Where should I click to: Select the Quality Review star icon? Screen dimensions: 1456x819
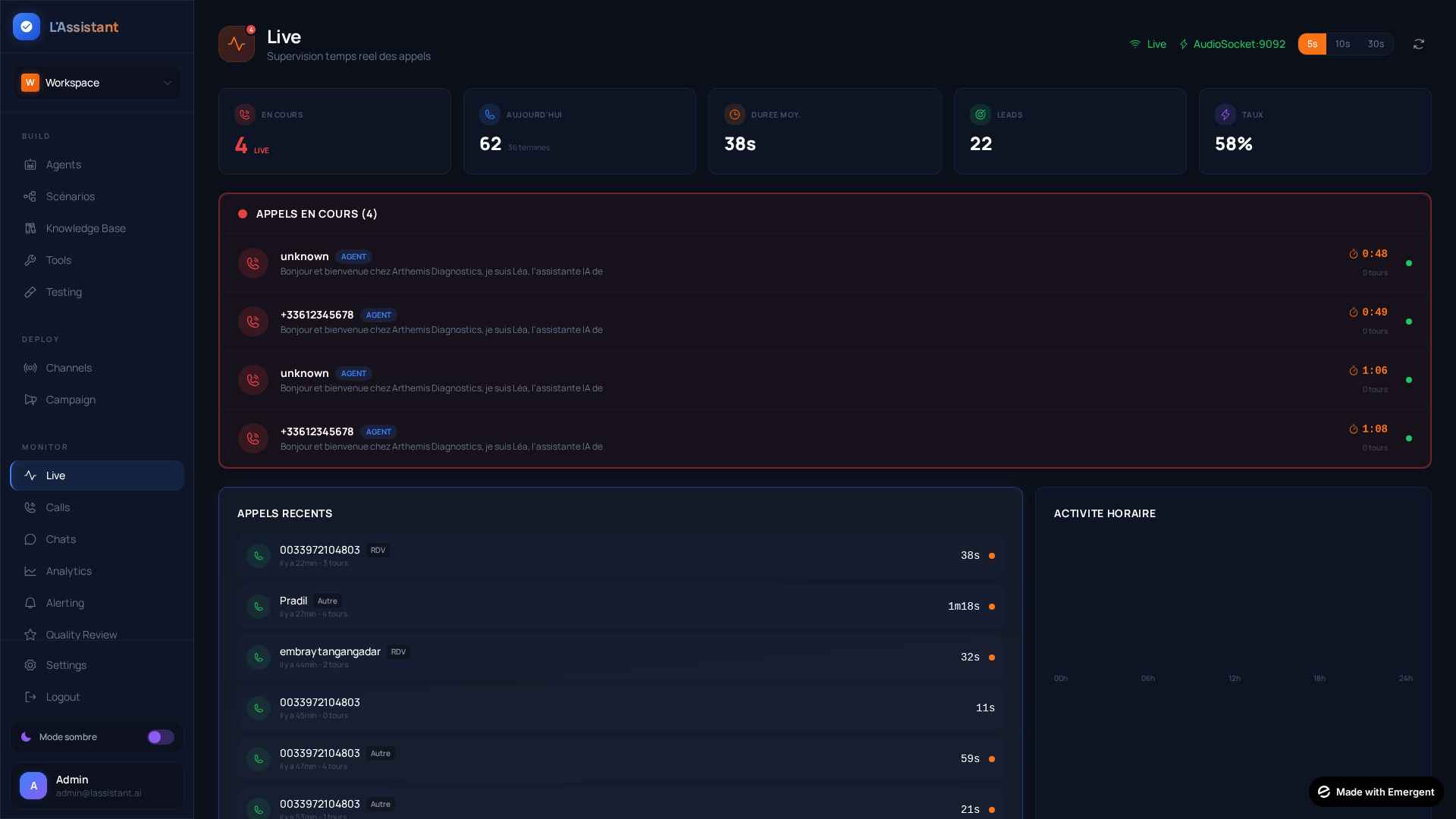tap(30, 635)
